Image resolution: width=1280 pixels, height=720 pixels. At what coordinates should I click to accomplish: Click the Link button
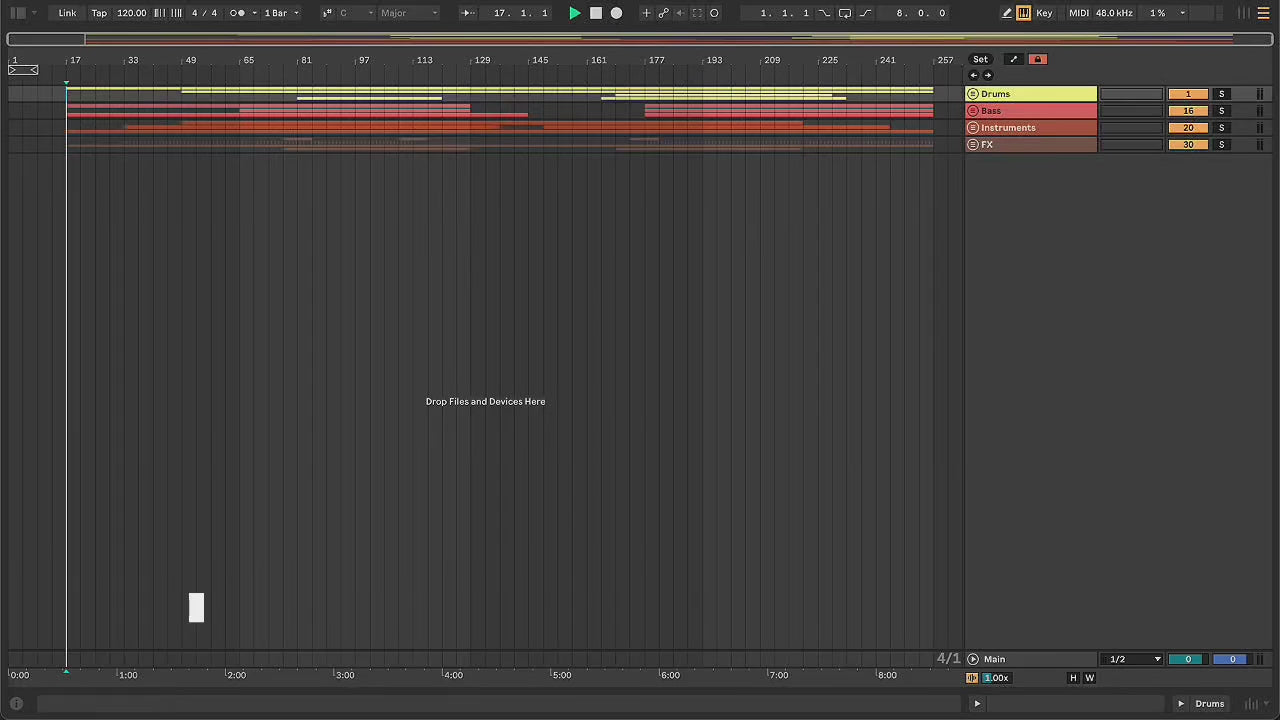coord(67,13)
